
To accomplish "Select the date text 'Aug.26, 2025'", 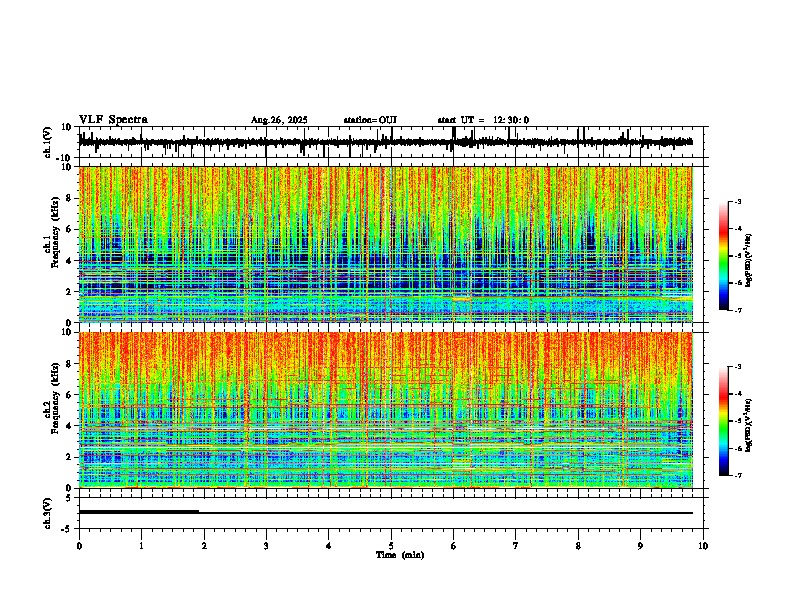I will point(279,120).
